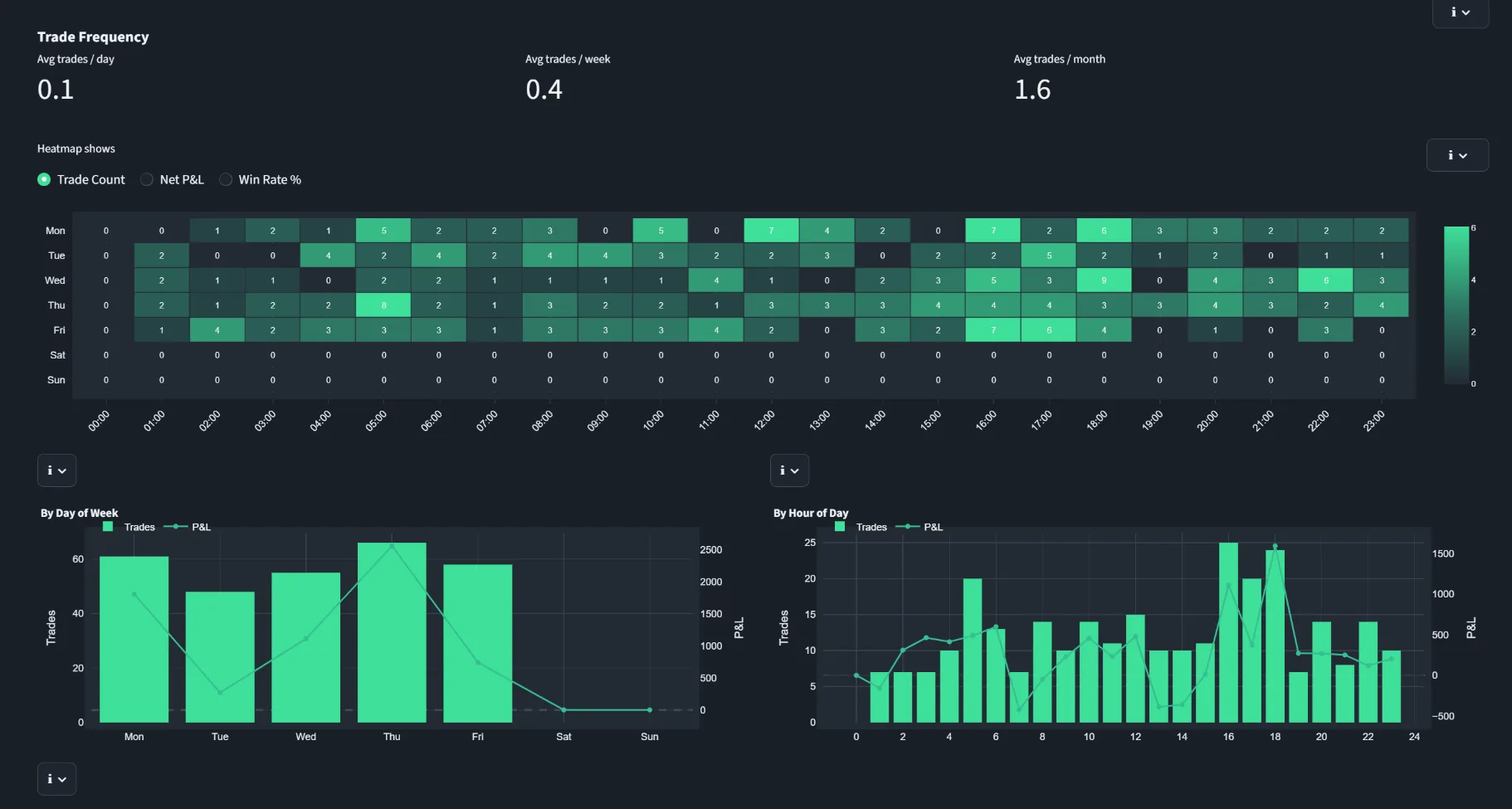Click the hour 5 bar in By Hour of Day
1512x809 pixels.
coord(973,651)
